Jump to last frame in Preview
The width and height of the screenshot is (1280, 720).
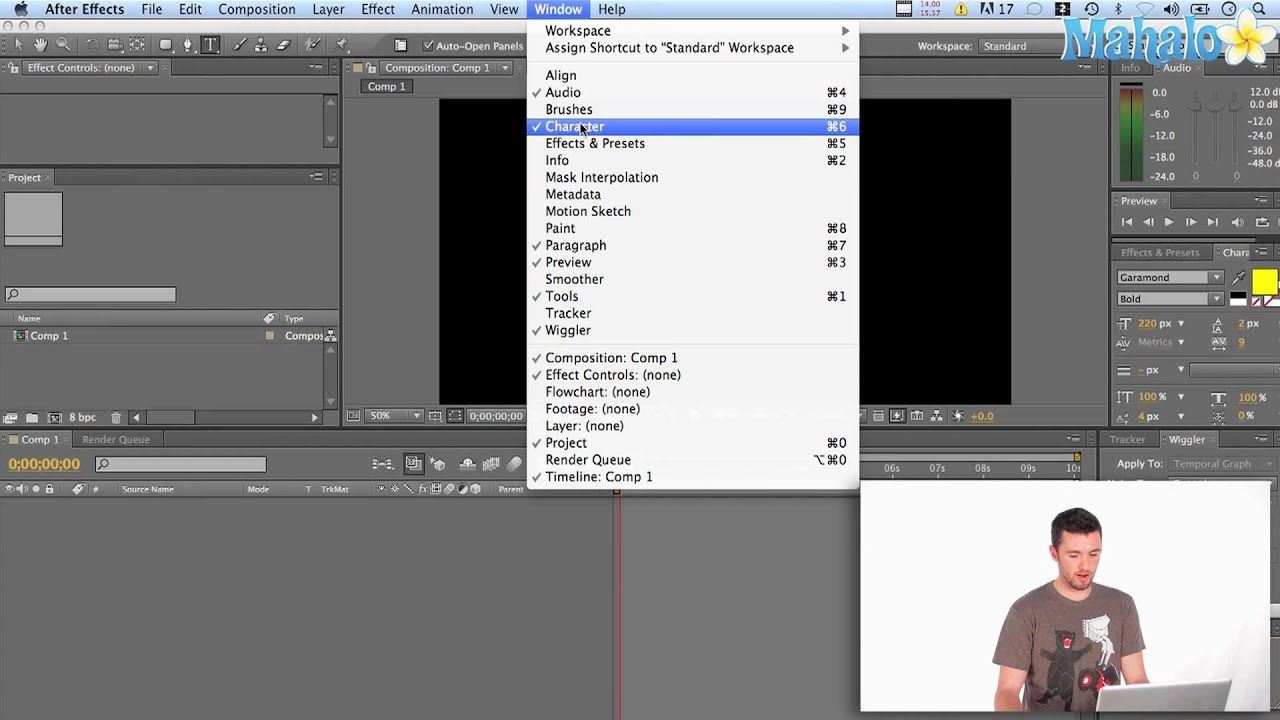(1212, 222)
